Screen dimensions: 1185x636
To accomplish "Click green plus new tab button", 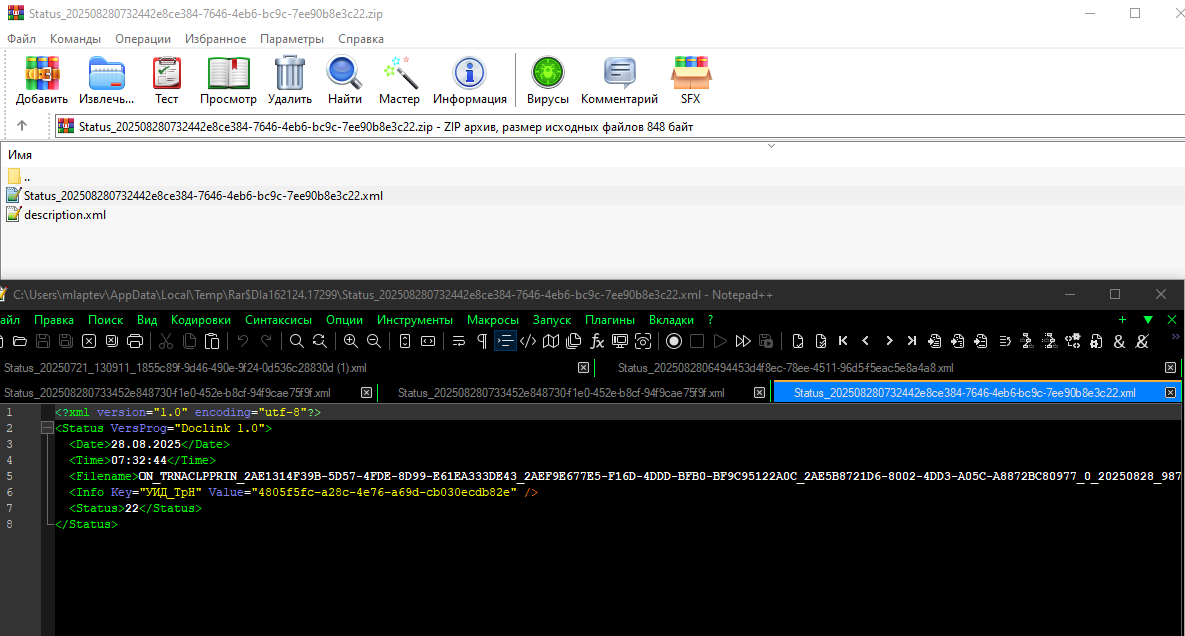I will 1122,320.
